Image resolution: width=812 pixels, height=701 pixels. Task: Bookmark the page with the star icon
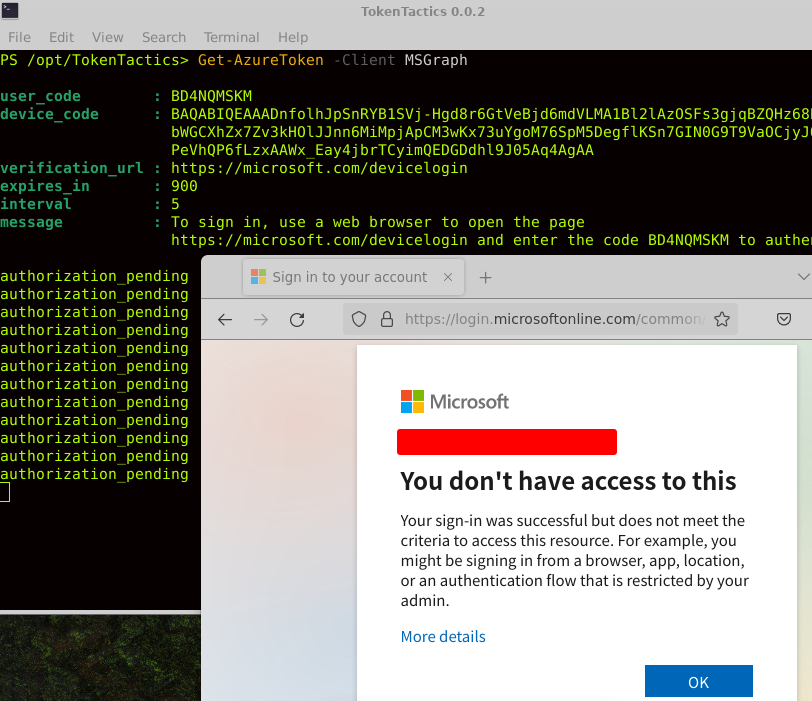coord(722,319)
